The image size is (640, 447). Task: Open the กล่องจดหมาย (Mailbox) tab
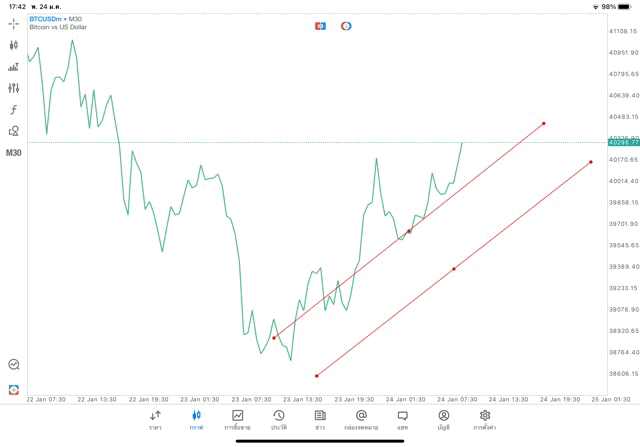[x=361, y=419]
